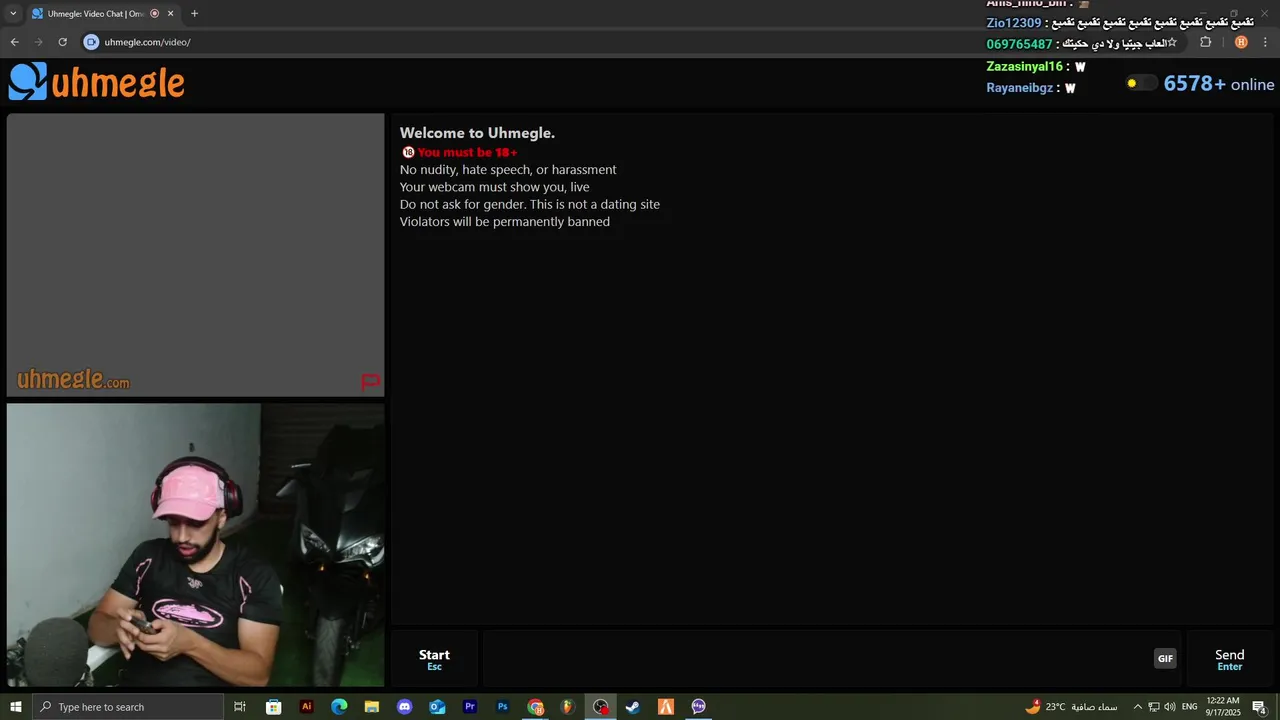Image resolution: width=1280 pixels, height=720 pixels.
Task: Bookmark this page with the star
Action: click(1172, 42)
